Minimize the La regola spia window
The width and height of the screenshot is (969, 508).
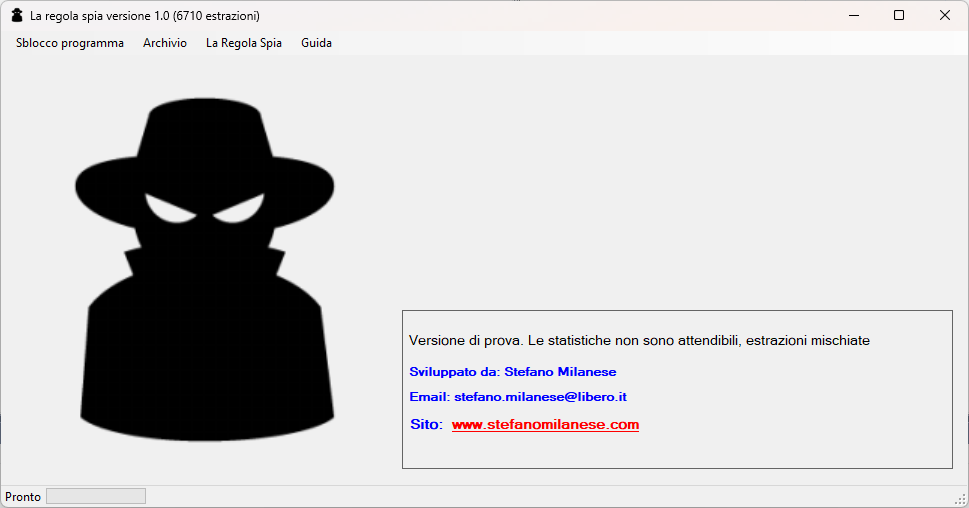(854, 15)
